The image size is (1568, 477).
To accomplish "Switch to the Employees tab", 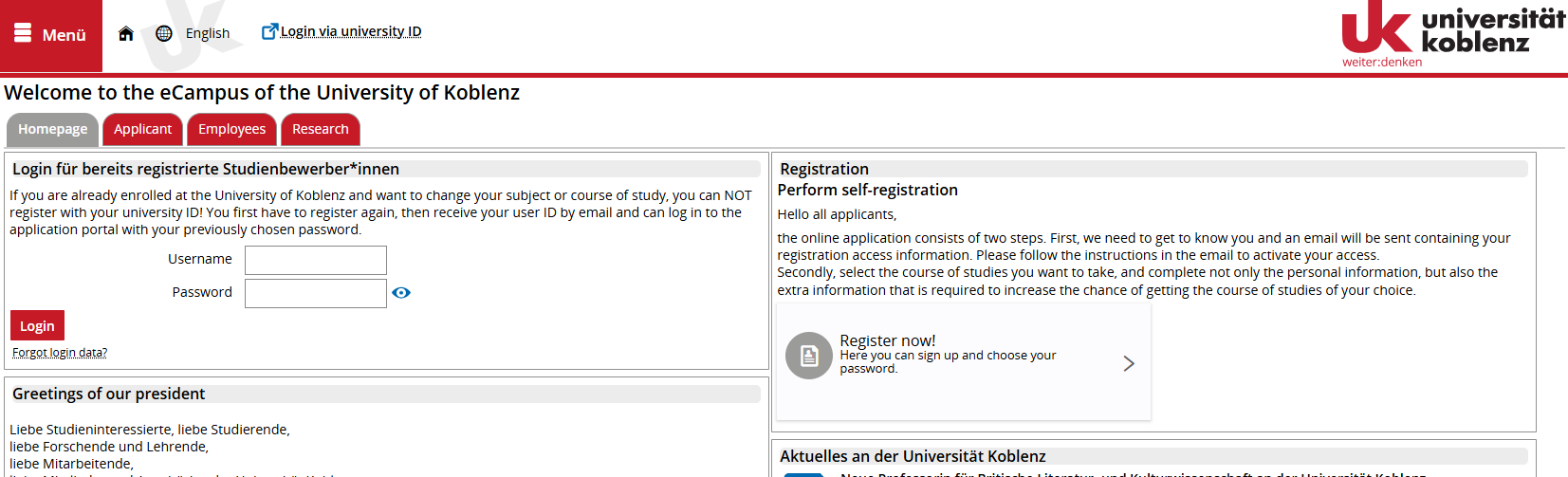I will [x=232, y=129].
